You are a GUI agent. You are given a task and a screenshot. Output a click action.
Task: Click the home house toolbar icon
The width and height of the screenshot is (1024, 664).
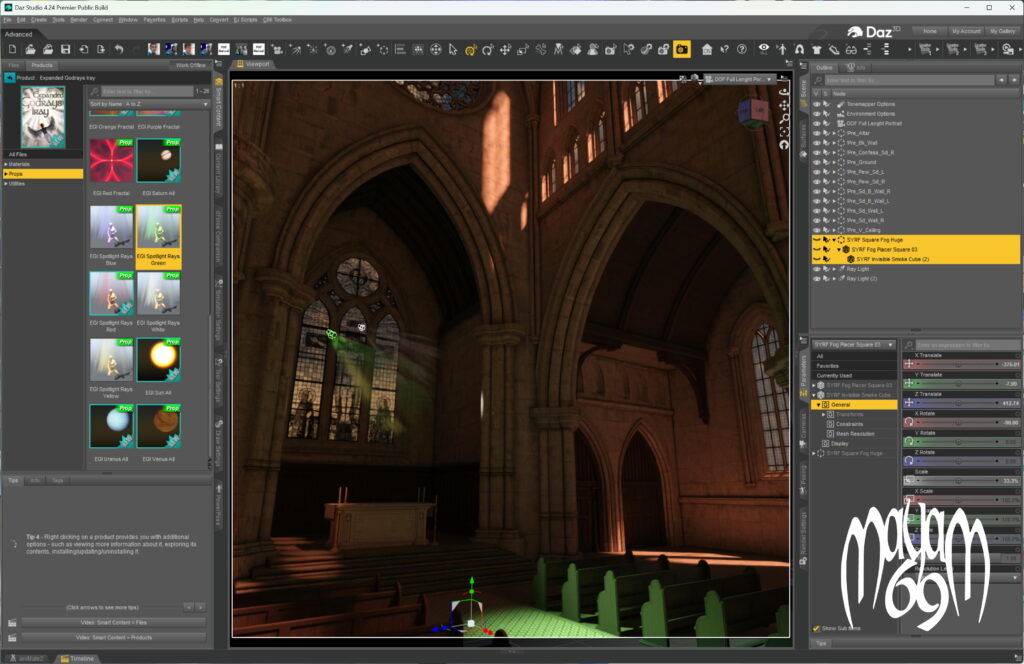(707, 49)
